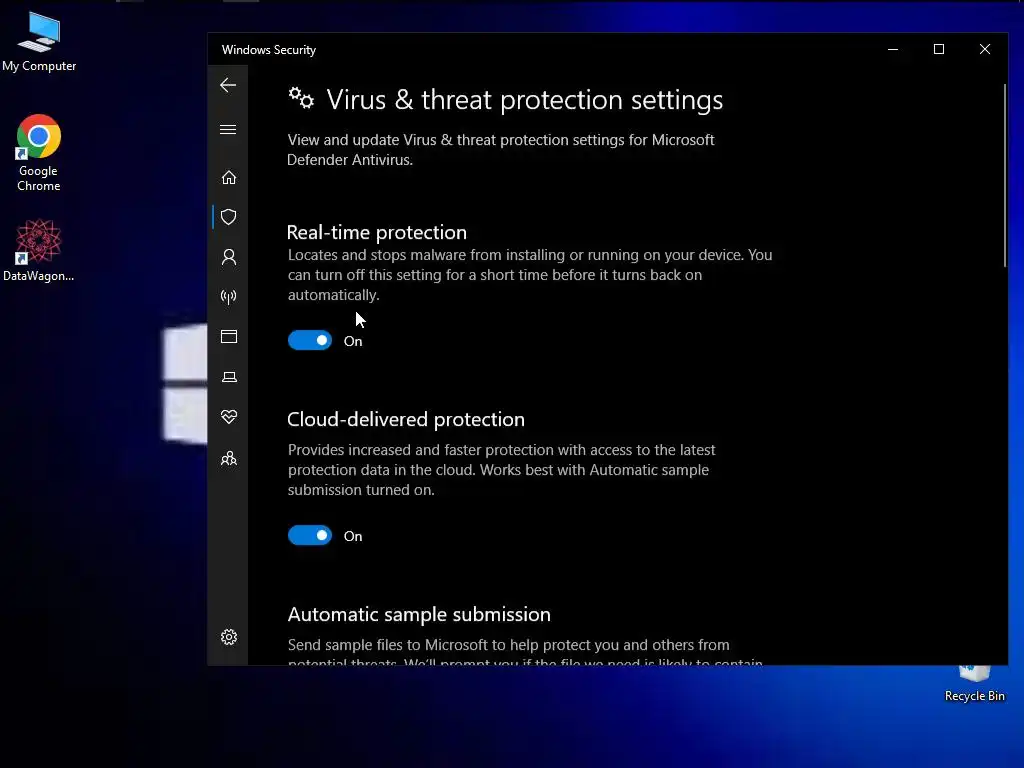Open Device security laptop icon

click(x=229, y=377)
